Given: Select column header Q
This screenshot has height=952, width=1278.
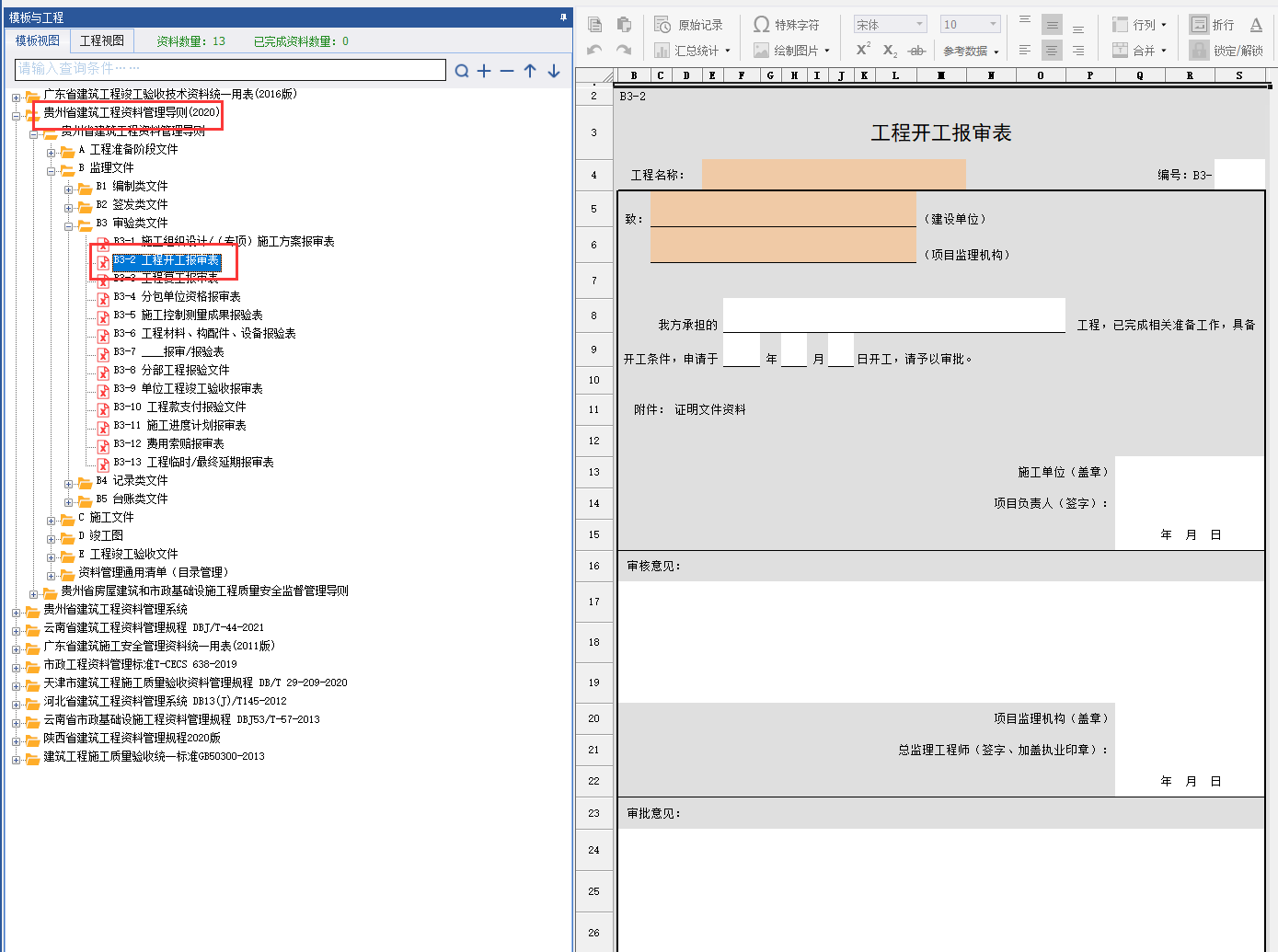Looking at the screenshot, I should pyautogui.click(x=1140, y=75).
